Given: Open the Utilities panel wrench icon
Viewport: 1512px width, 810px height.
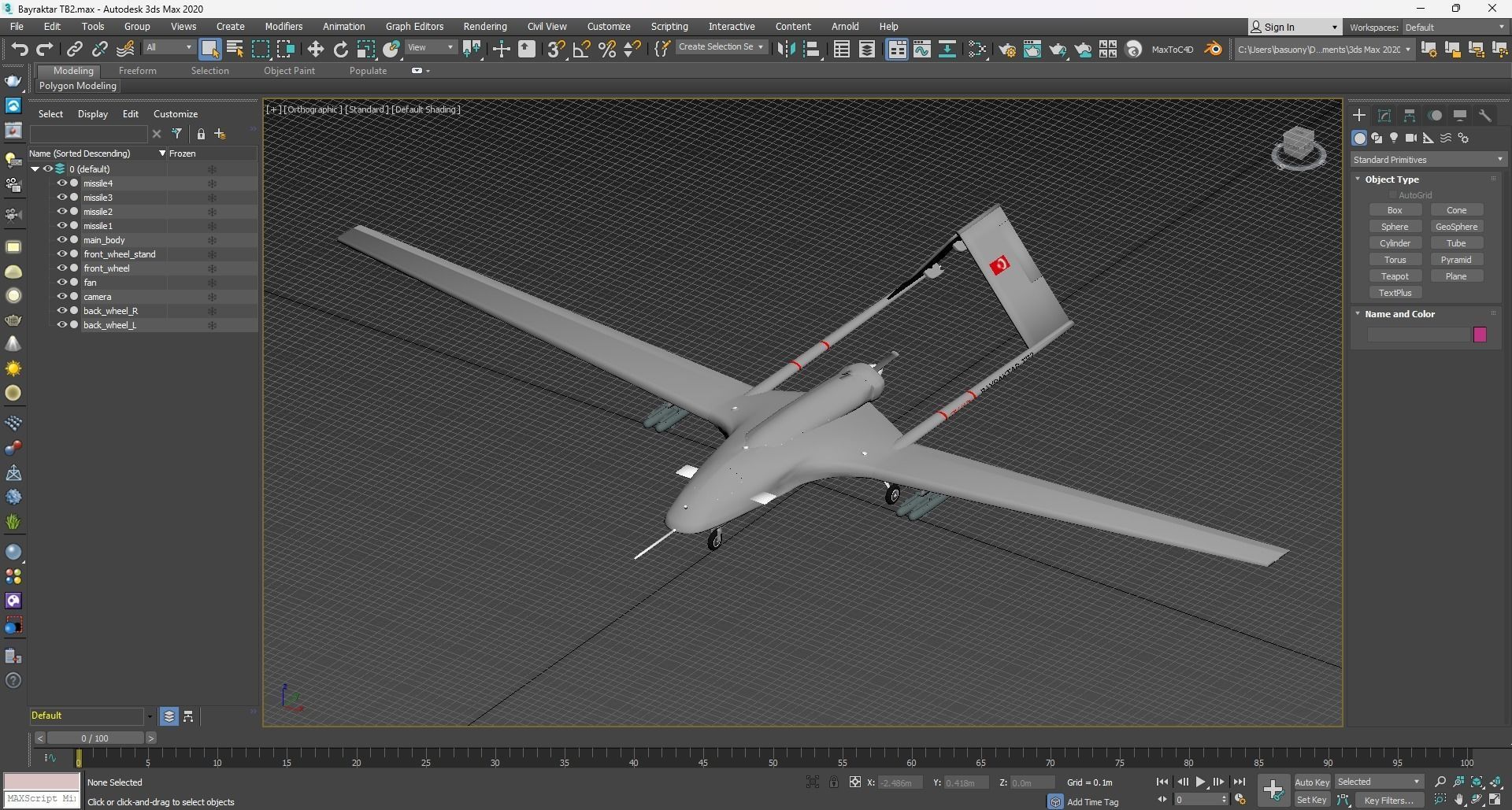Looking at the screenshot, I should [1485, 115].
